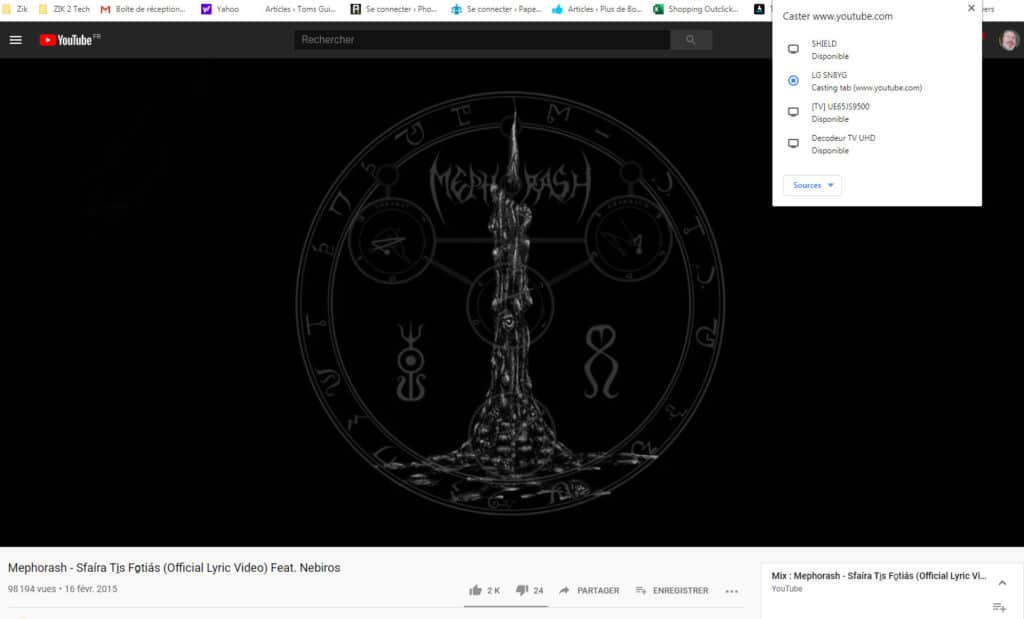The width and height of the screenshot is (1024, 619).
Task: Open the user account avatar
Action: 1009,40
